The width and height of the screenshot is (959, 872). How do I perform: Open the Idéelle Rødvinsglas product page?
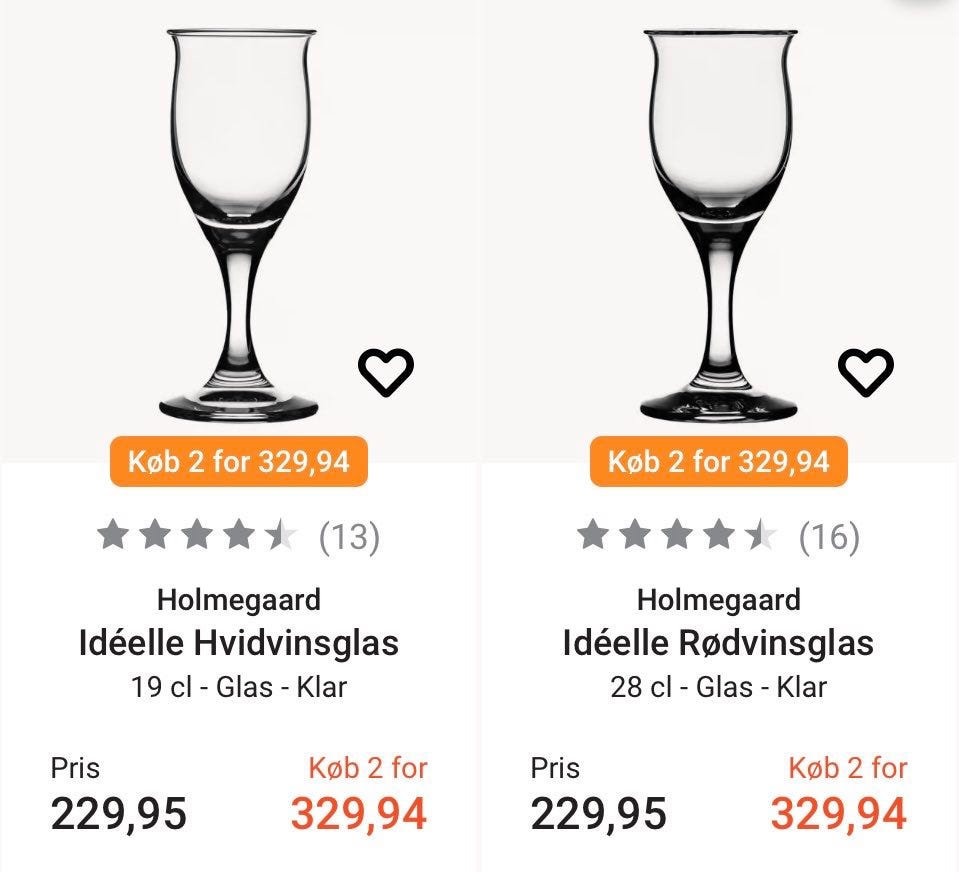719,642
